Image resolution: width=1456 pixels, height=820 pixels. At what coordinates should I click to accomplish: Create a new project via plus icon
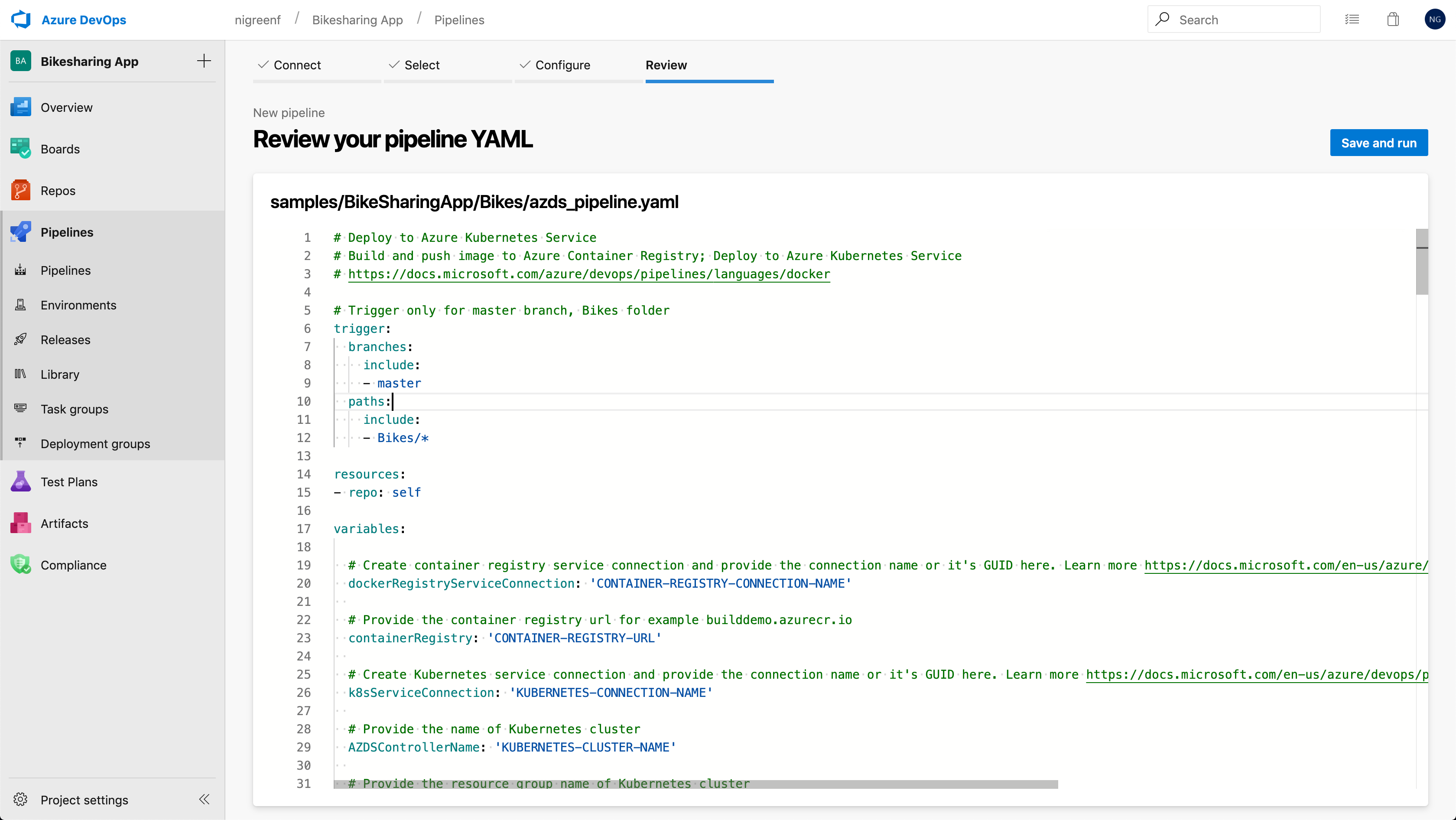coord(204,61)
